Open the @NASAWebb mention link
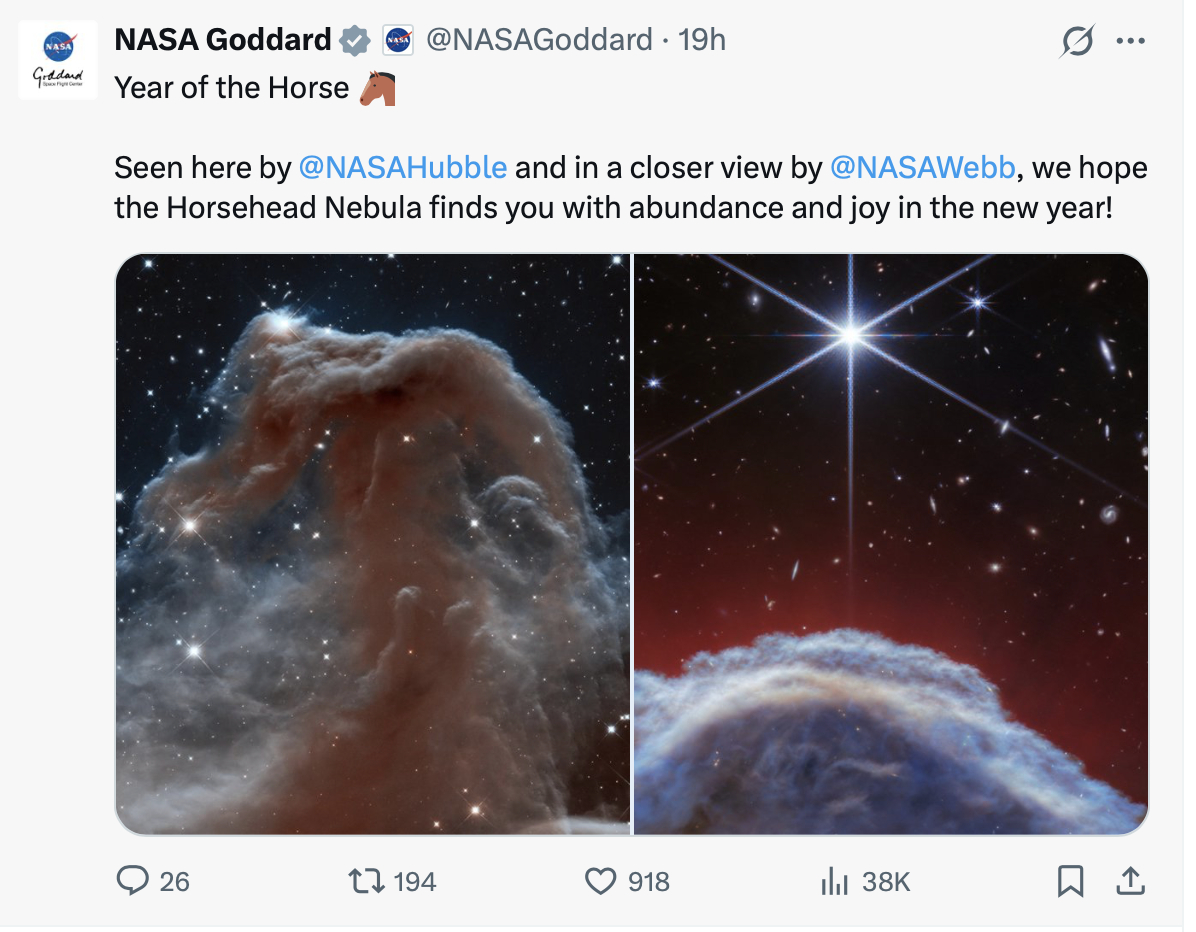The image size is (1196, 932). click(x=923, y=167)
